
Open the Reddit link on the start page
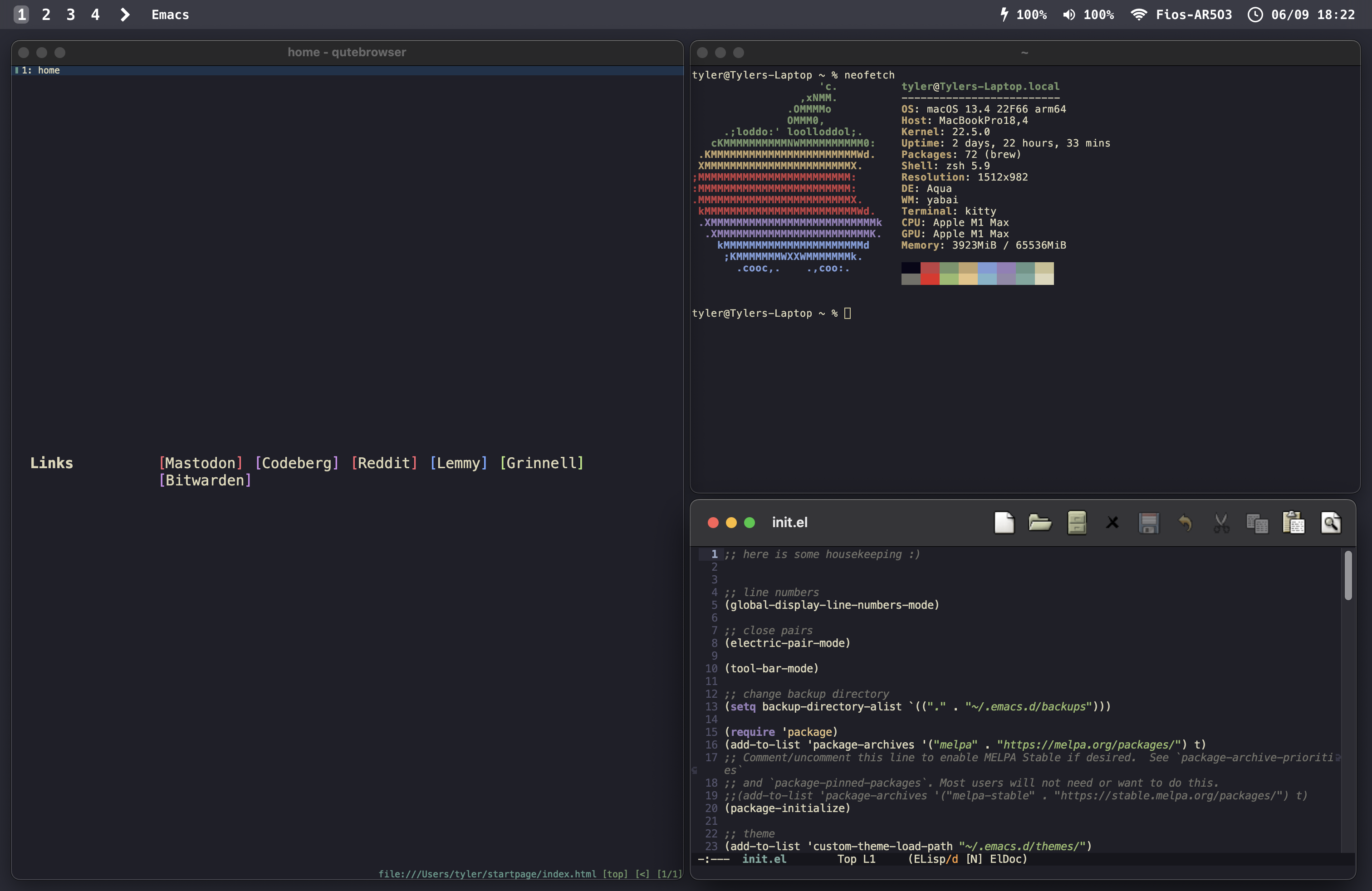pos(384,463)
